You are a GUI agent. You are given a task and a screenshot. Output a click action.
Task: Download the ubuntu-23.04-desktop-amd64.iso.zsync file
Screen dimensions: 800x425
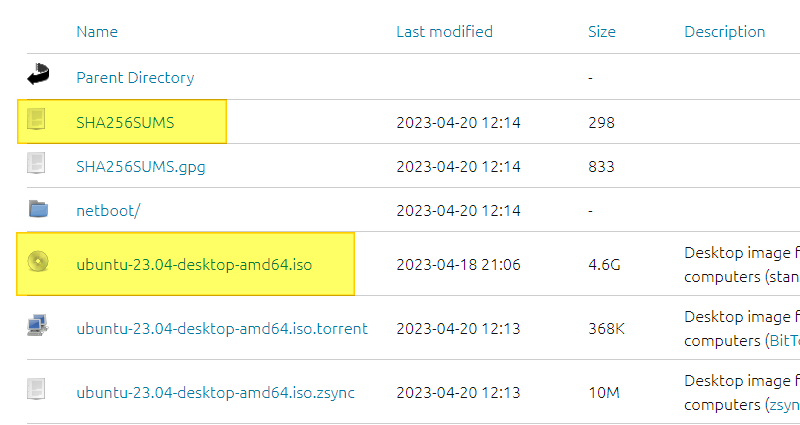tap(215, 393)
